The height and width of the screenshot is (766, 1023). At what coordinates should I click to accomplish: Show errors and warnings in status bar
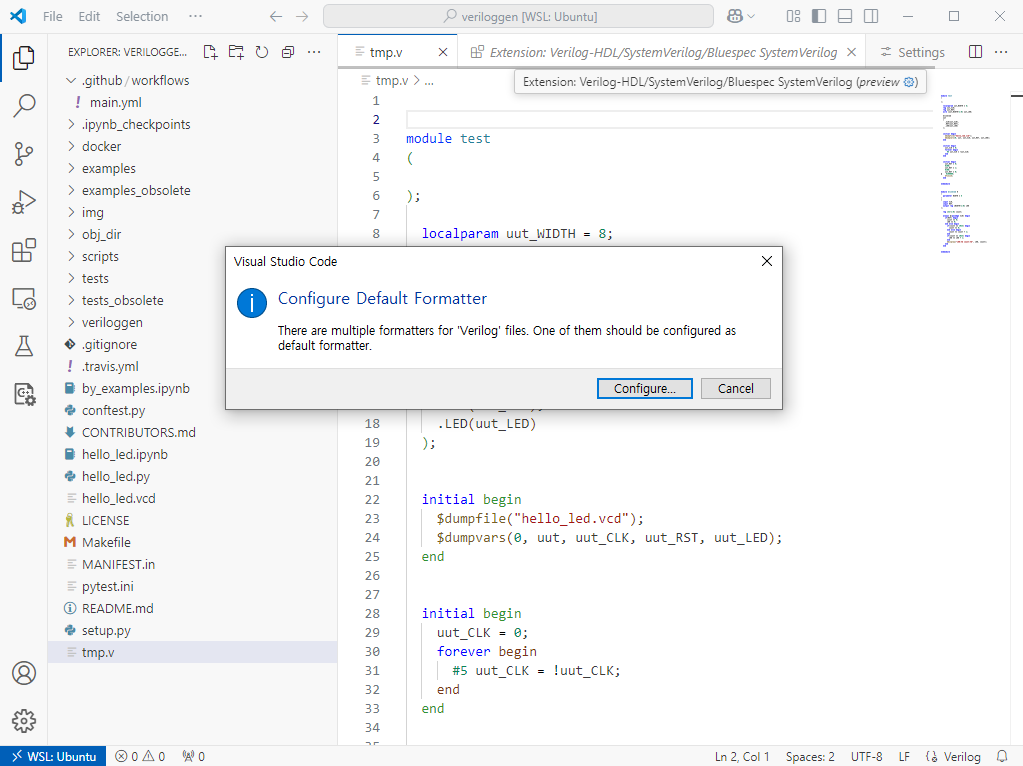click(x=140, y=756)
